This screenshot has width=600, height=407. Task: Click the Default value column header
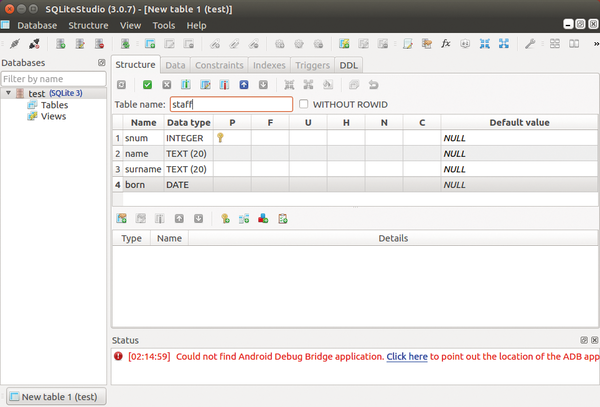519,122
